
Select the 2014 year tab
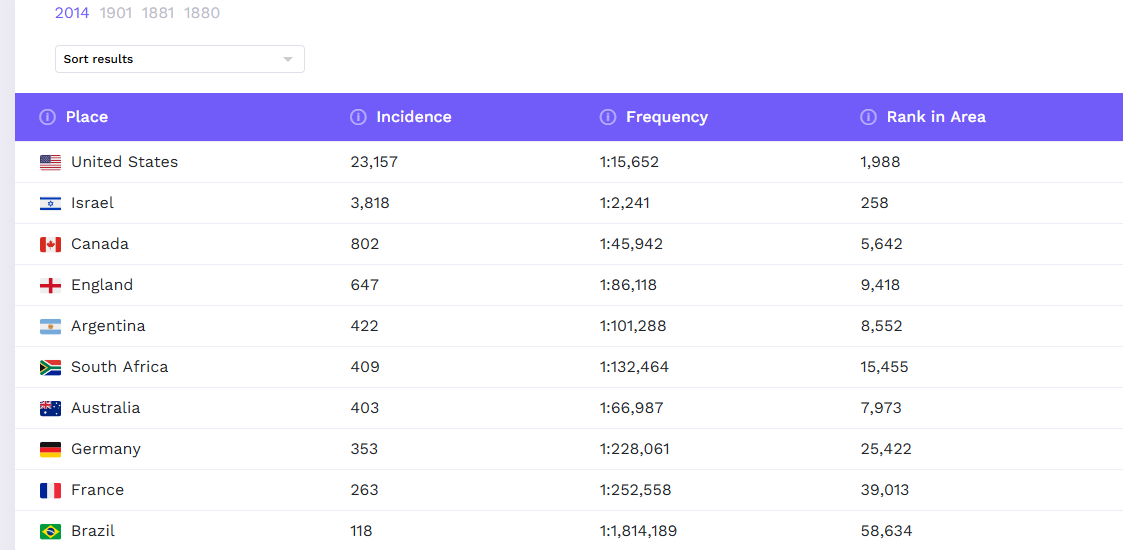coord(72,13)
